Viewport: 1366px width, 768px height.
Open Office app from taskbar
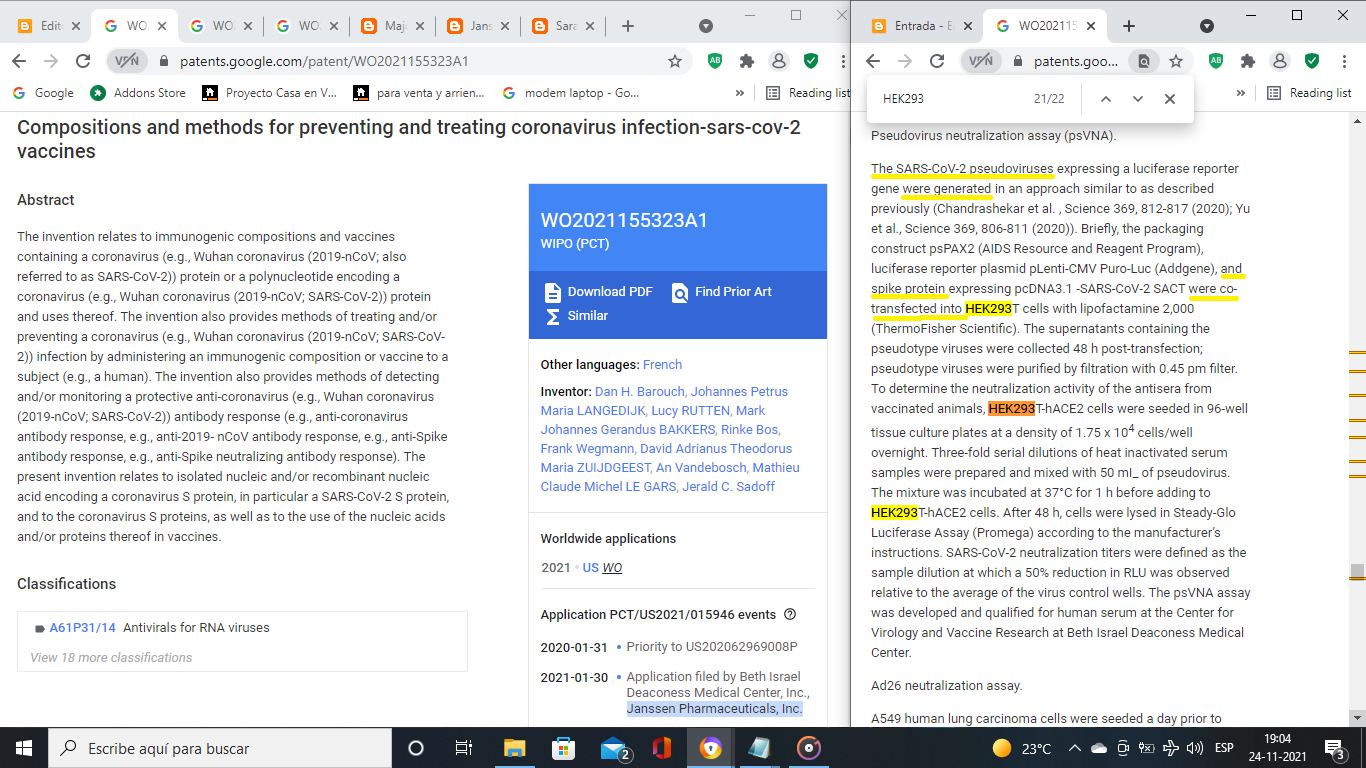point(661,748)
